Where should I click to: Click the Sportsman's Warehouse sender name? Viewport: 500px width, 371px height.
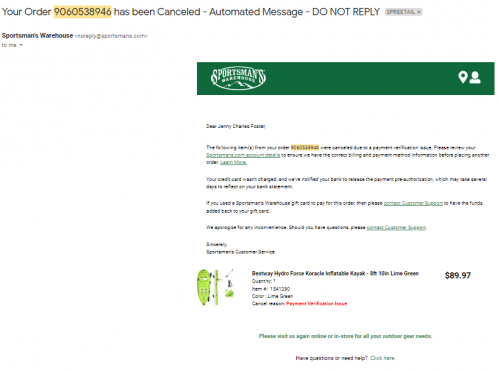37,36
